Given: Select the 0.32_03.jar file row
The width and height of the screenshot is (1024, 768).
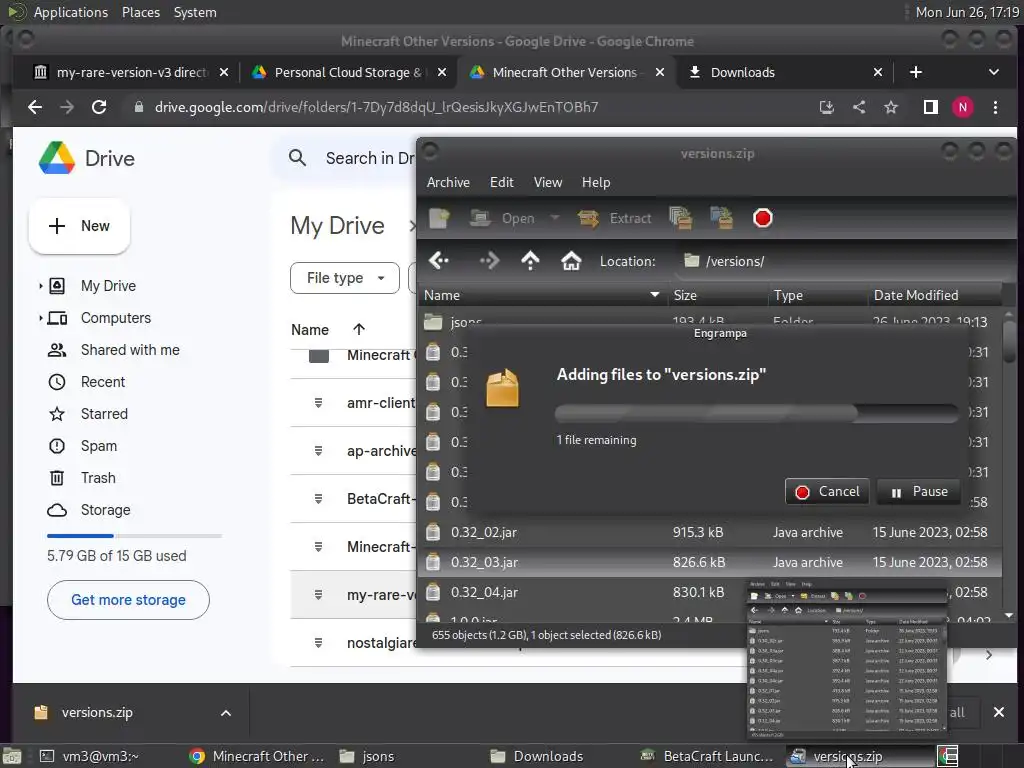Looking at the screenshot, I should [709, 562].
